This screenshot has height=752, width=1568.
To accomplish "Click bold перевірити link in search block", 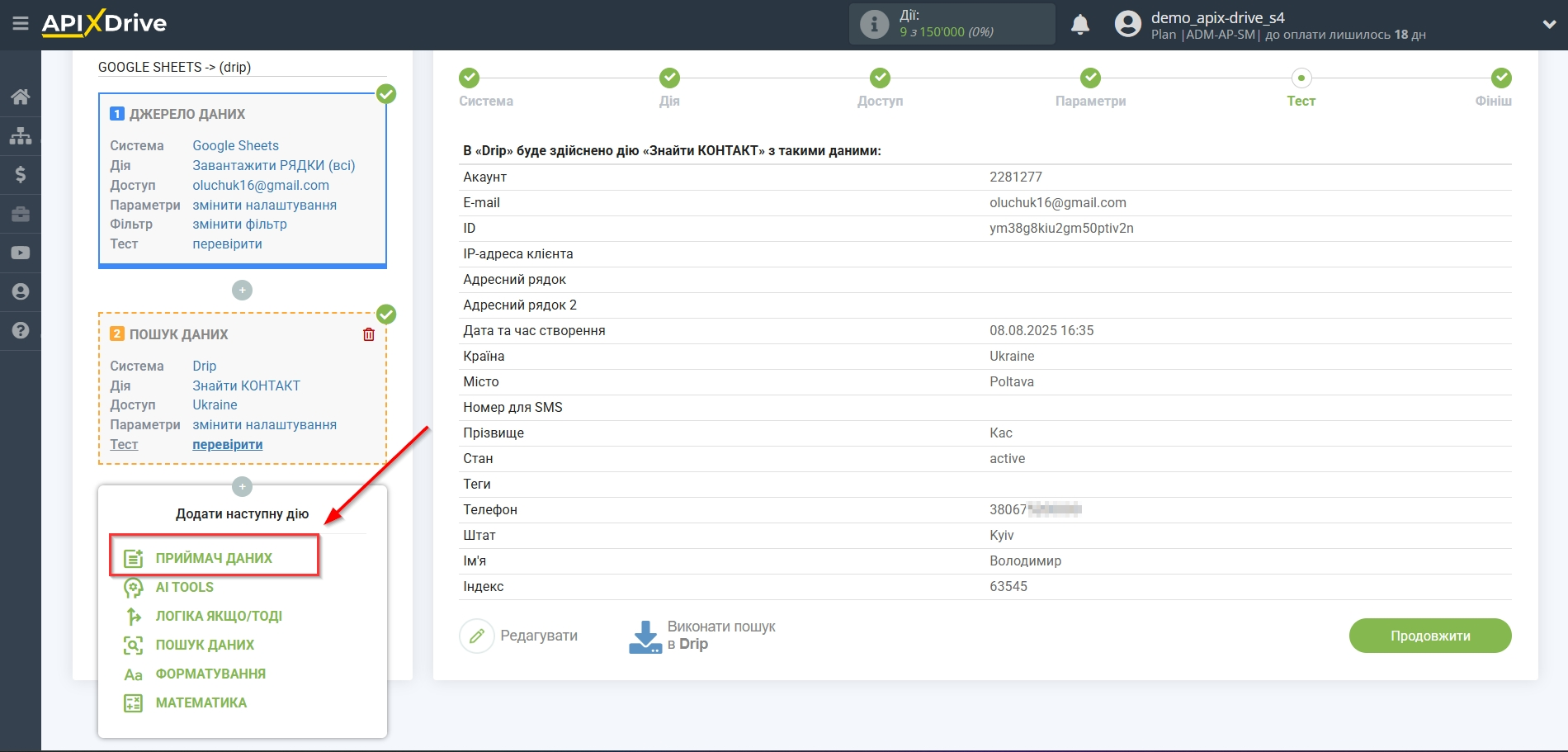I will pos(227,444).
